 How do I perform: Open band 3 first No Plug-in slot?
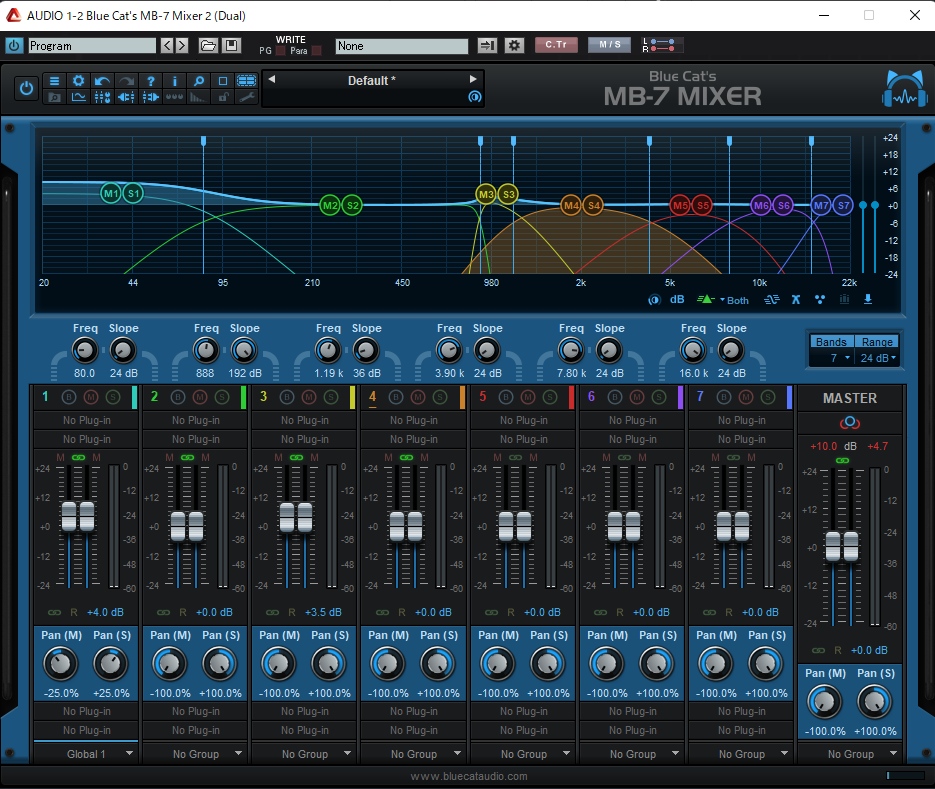(x=305, y=420)
